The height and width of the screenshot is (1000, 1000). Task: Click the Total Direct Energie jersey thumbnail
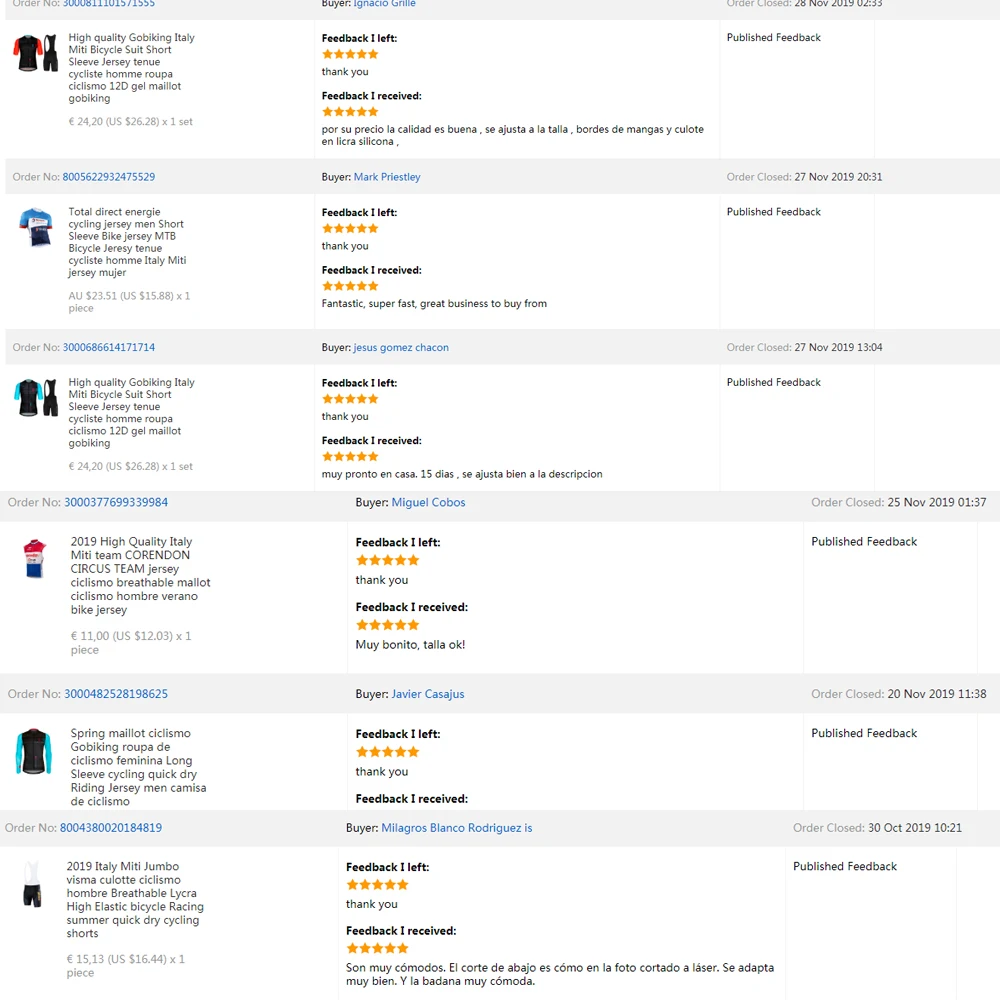coord(36,228)
